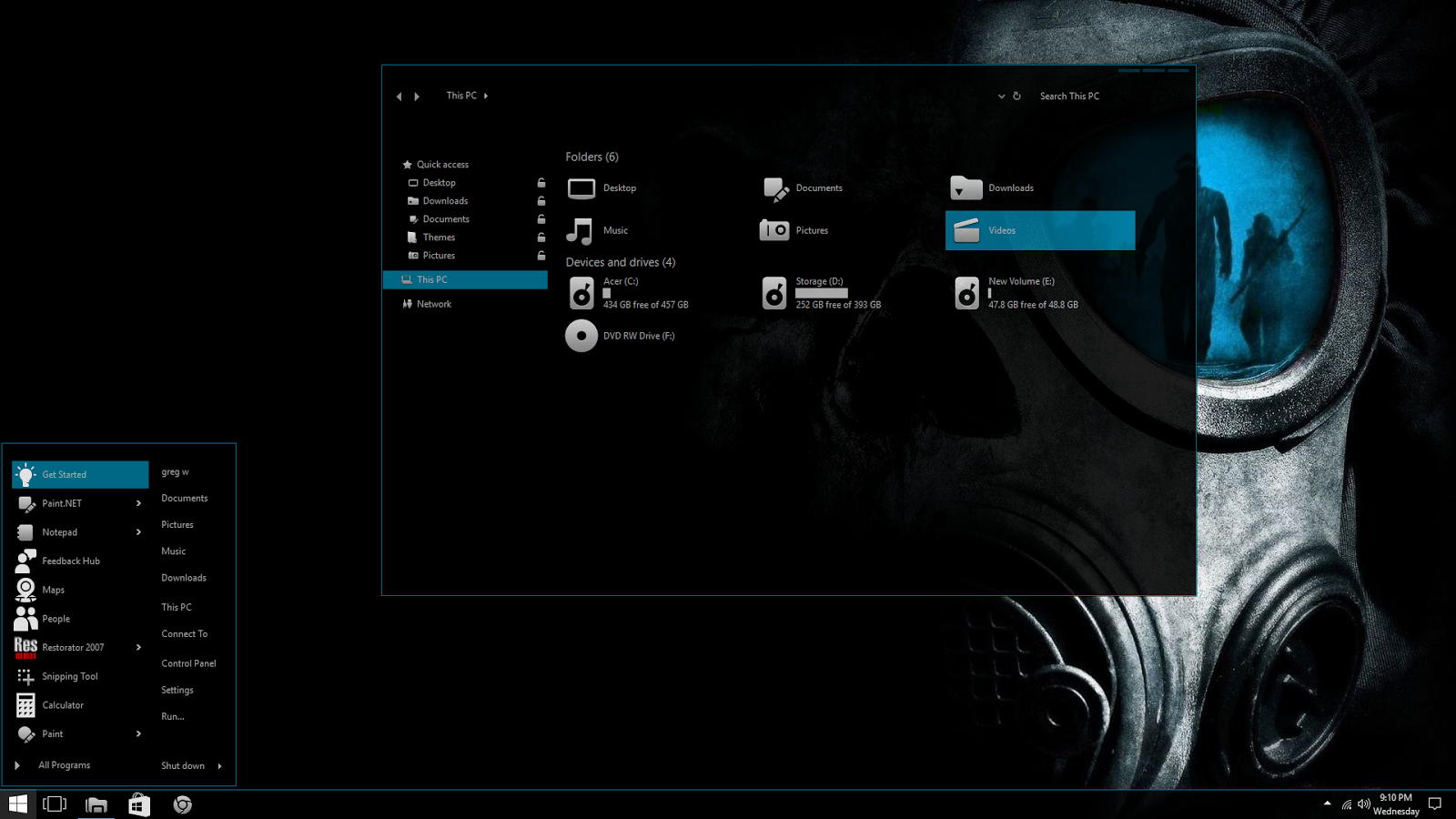
Task: Expand the Paint submenu
Action: (x=138, y=734)
